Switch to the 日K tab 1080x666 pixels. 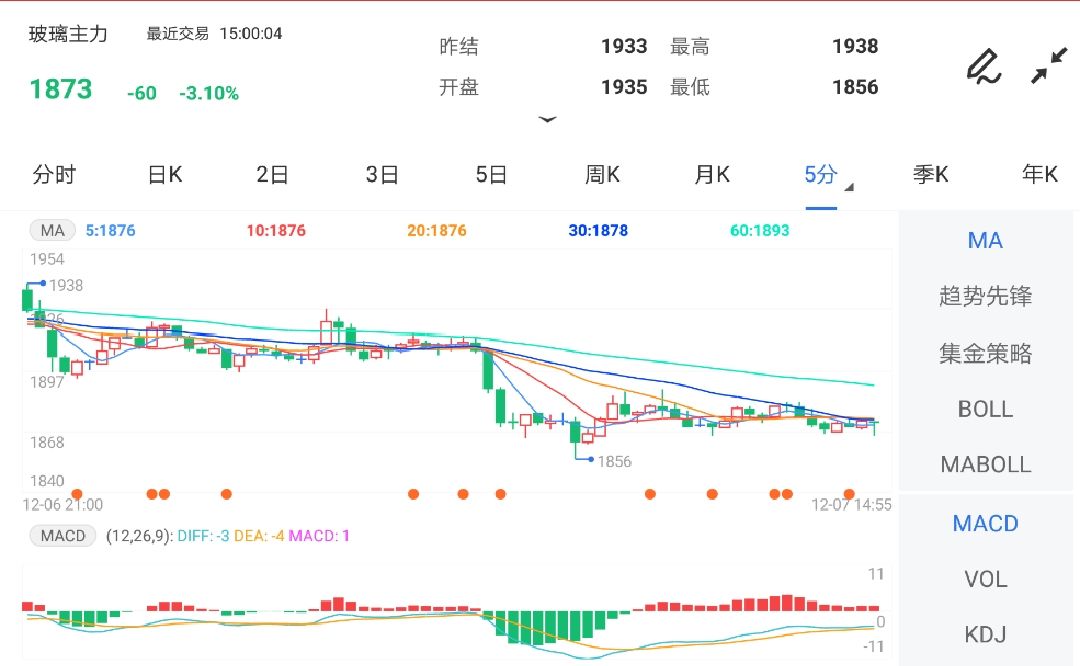coord(163,174)
